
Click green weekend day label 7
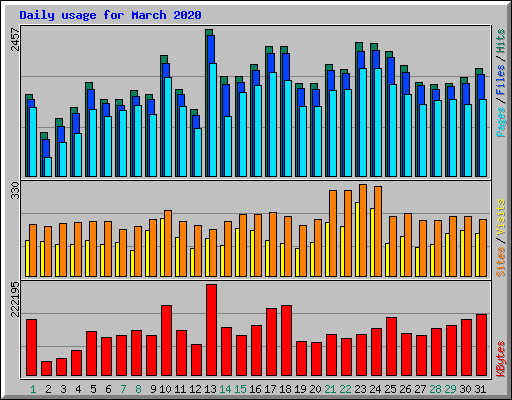(x=123, y=389)
